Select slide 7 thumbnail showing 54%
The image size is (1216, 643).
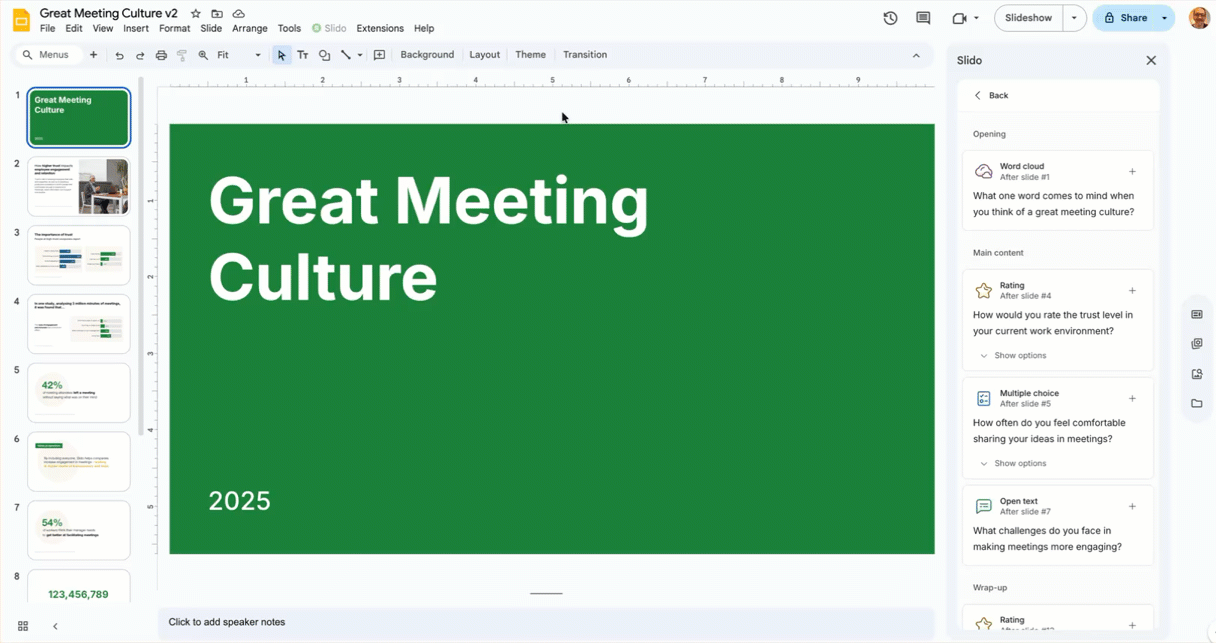[79, 530]
